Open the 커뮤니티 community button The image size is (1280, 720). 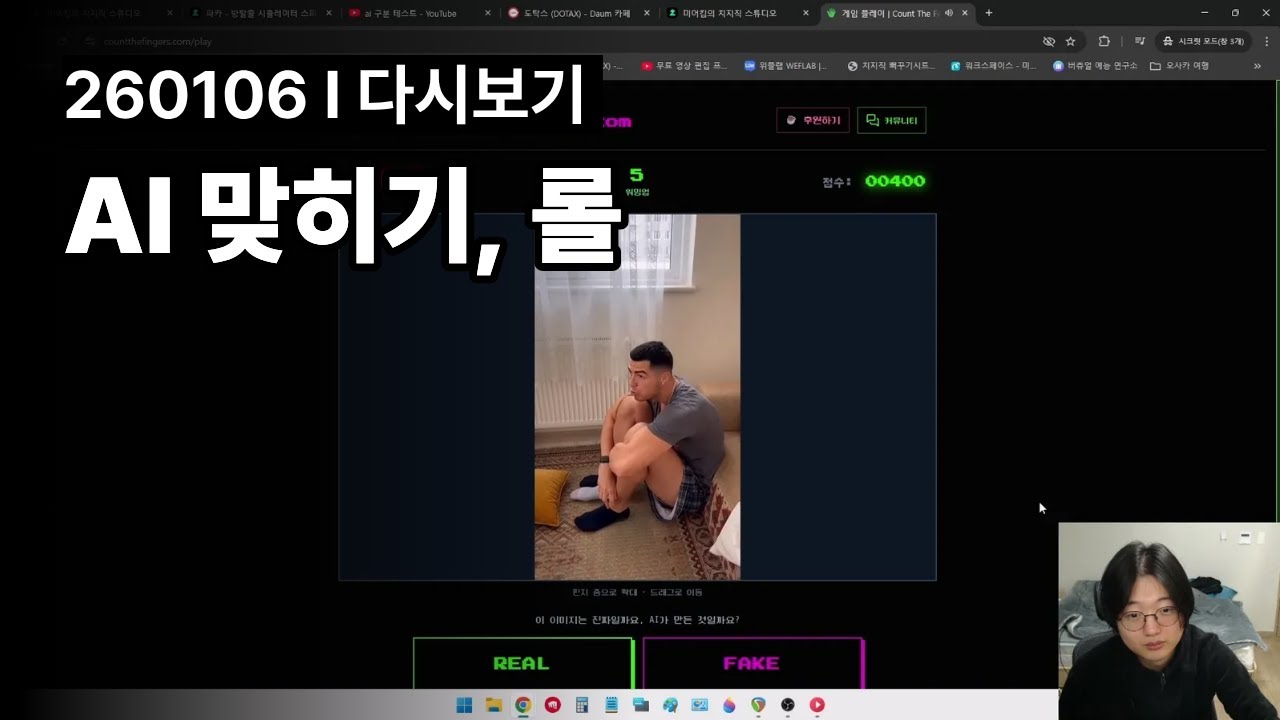(x=891, y=120)
